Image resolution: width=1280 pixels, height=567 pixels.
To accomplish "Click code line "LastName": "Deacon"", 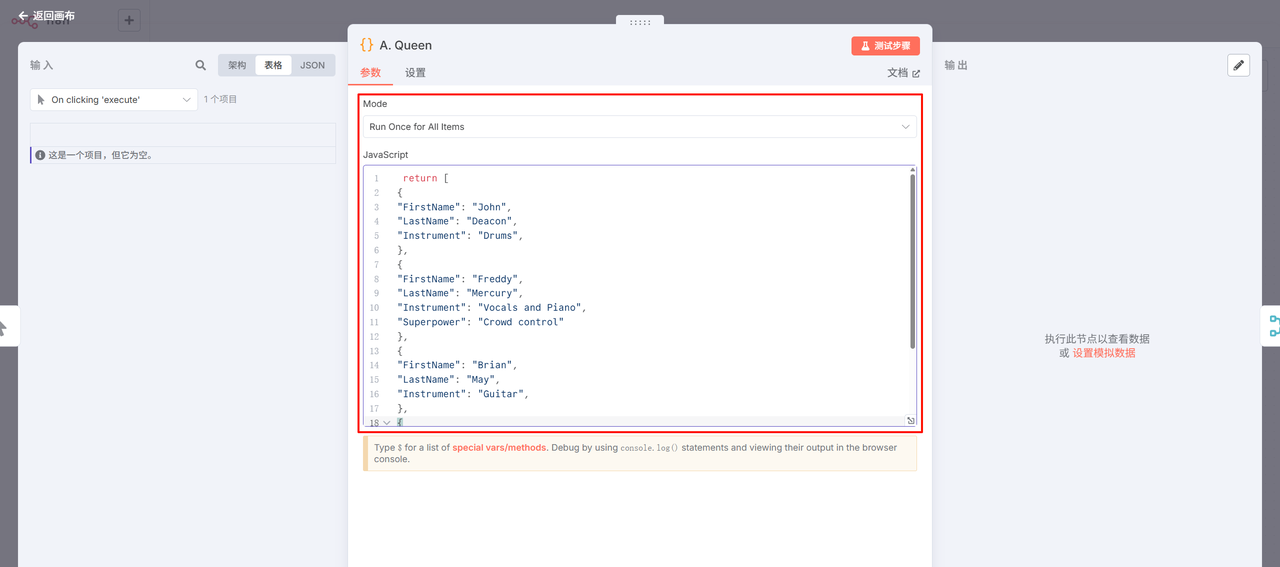I will click(457, 221).
